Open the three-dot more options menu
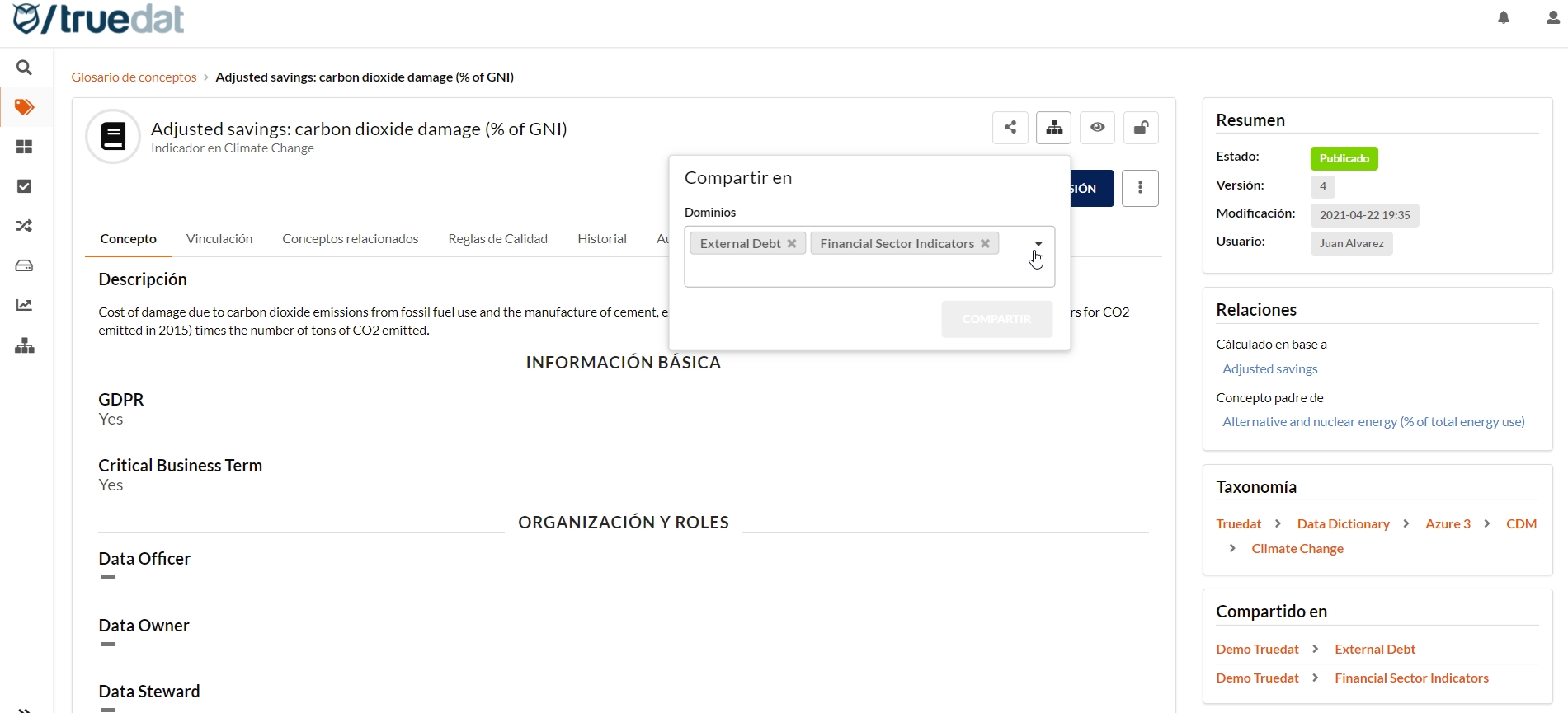The height and width of the screenshot is (713, 1568). (x=1140, y=189)
